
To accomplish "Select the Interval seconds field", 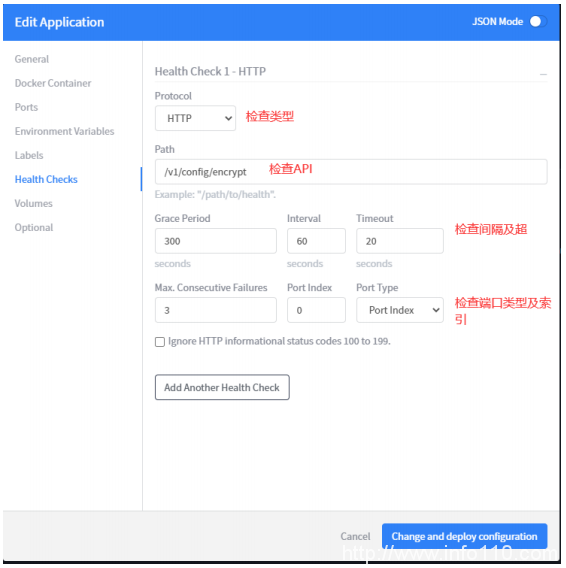I will click(316, 241).
